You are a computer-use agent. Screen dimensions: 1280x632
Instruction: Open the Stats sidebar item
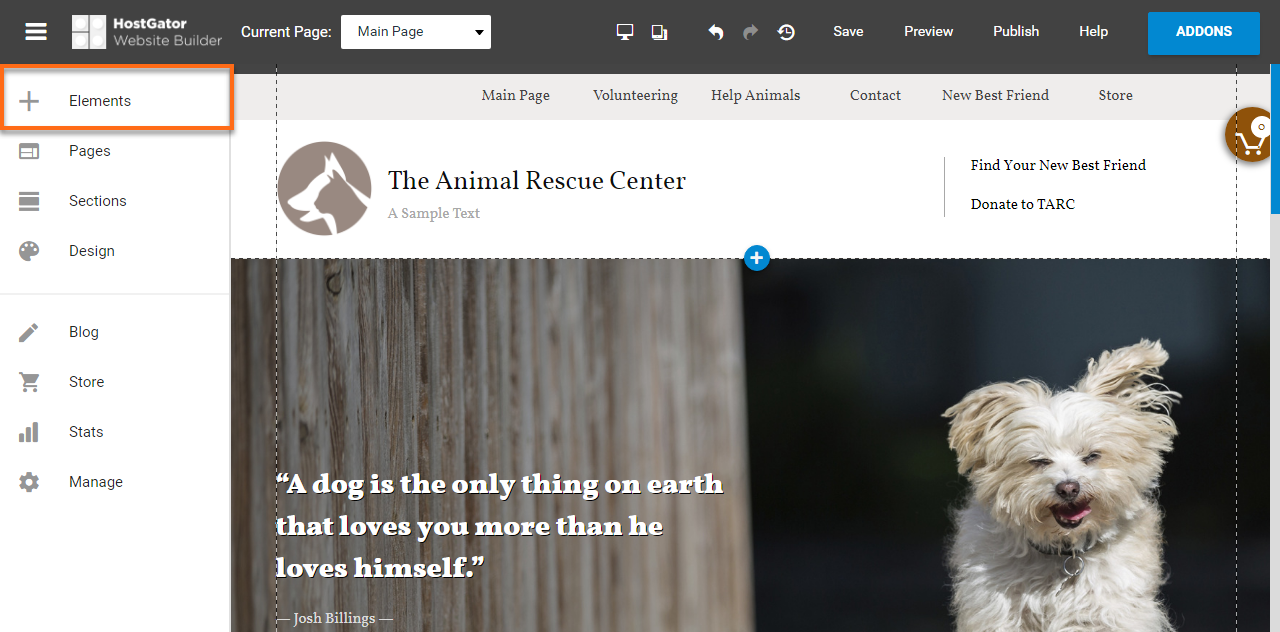coord(115,432)
